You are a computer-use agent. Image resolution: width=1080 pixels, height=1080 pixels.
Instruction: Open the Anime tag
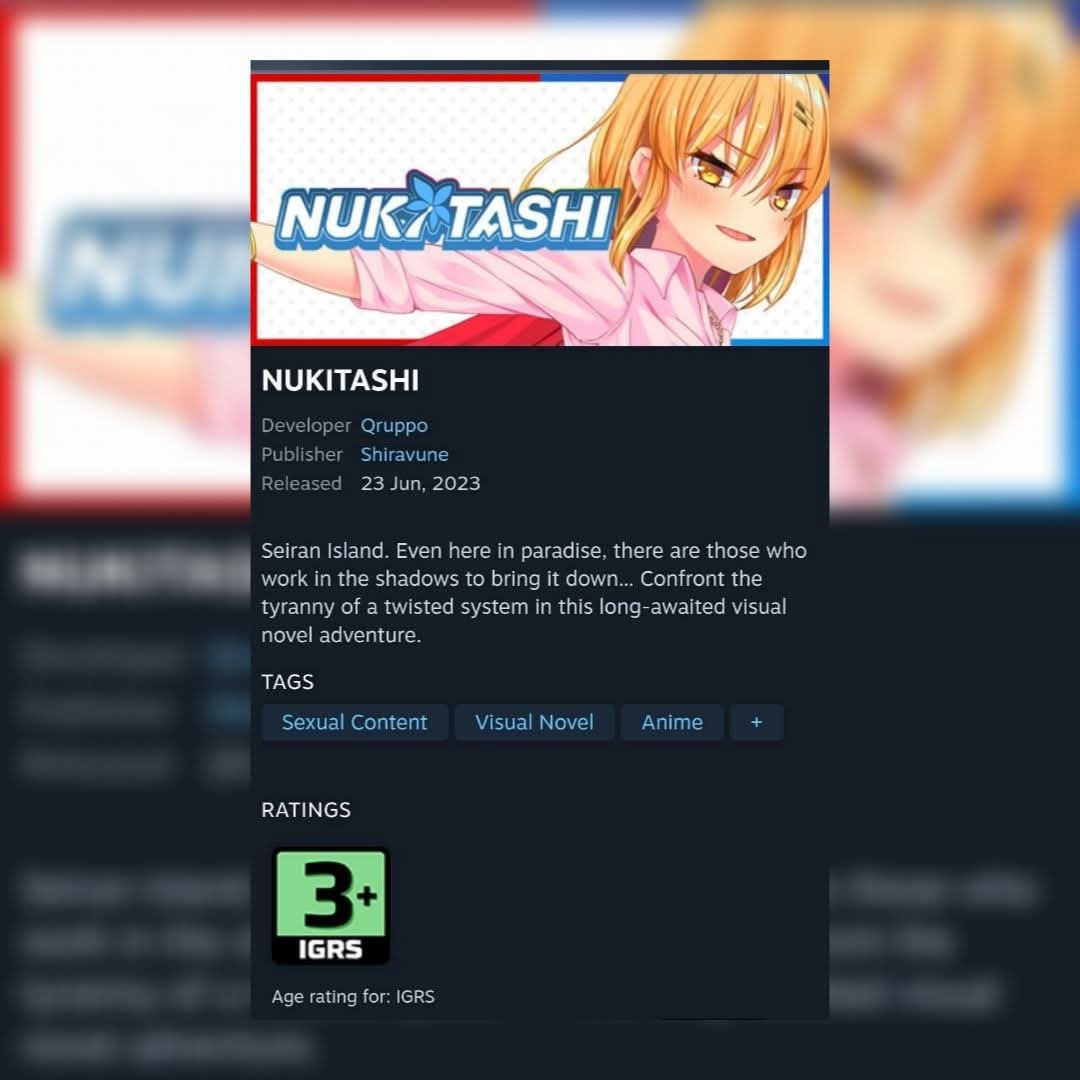pyautogui.click(x=672, y=723)
